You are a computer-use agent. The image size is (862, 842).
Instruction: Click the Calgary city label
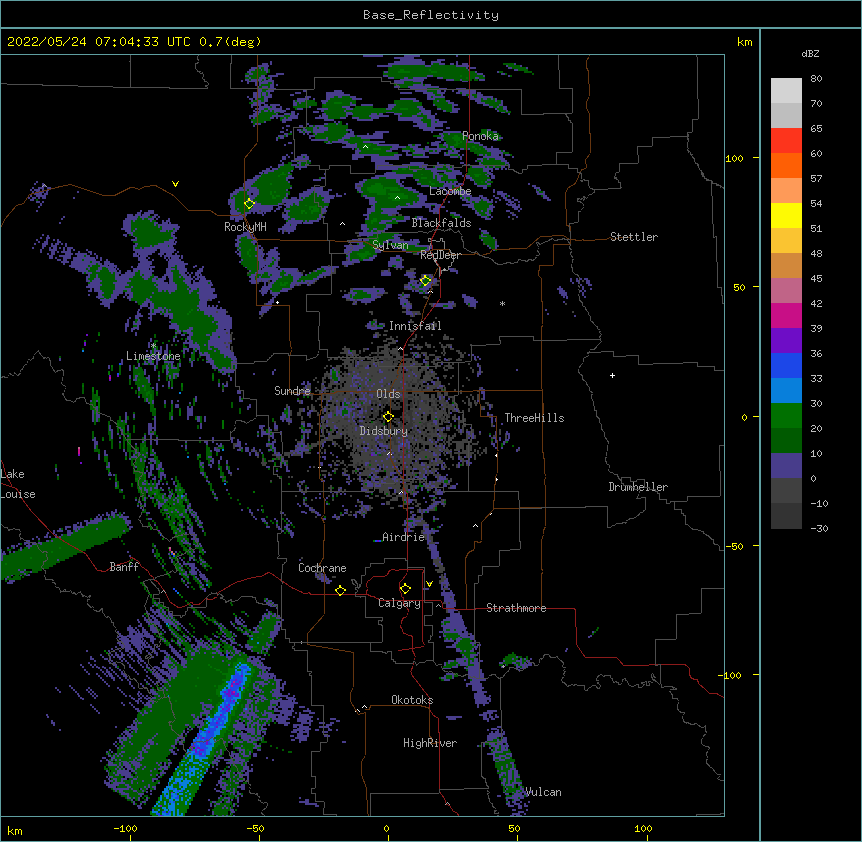point(399,603)
